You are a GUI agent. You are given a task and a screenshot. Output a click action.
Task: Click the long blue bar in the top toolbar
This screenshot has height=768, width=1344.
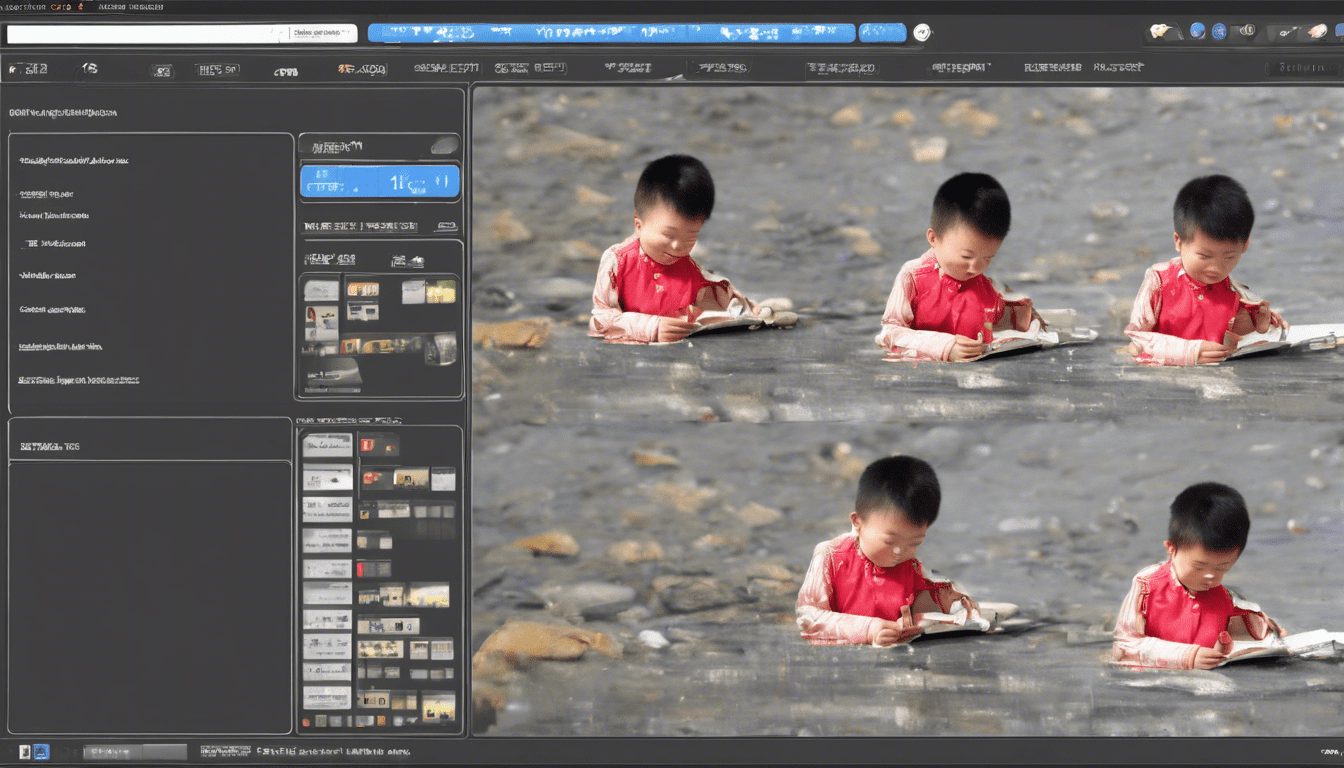coord(611,33)
